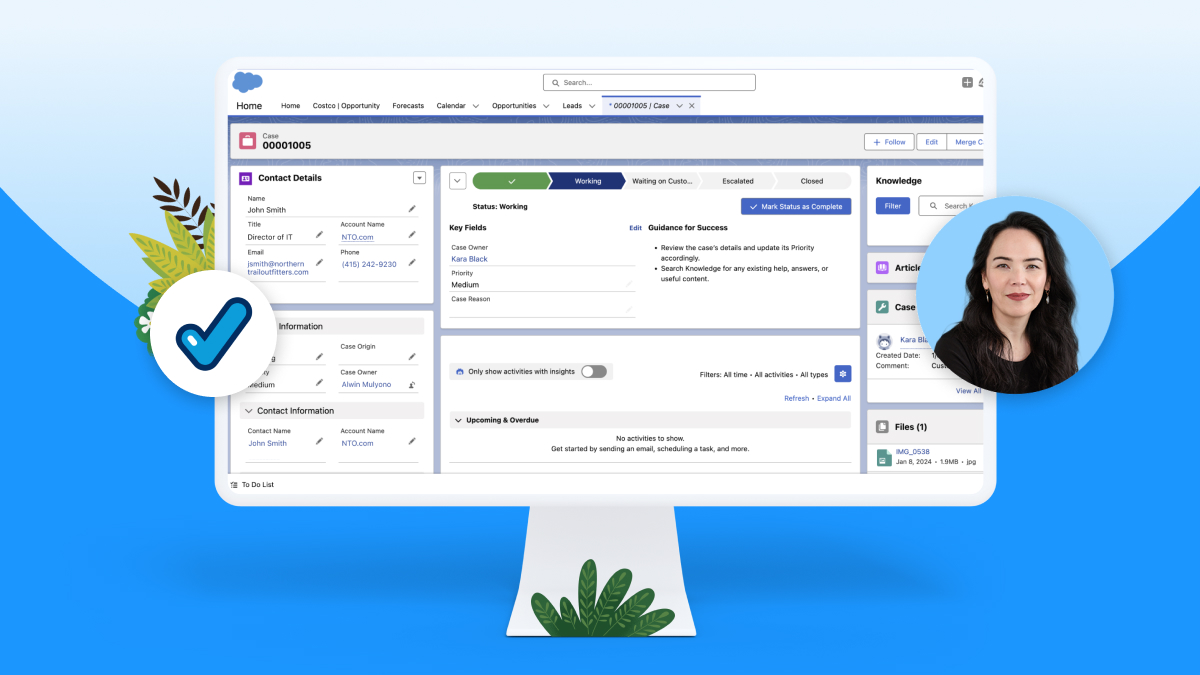Viewport: 1200px width, 675px height.
Task: Click the Einstein bot avatar next to Kara Black
Action: click(x=884, y=341)
